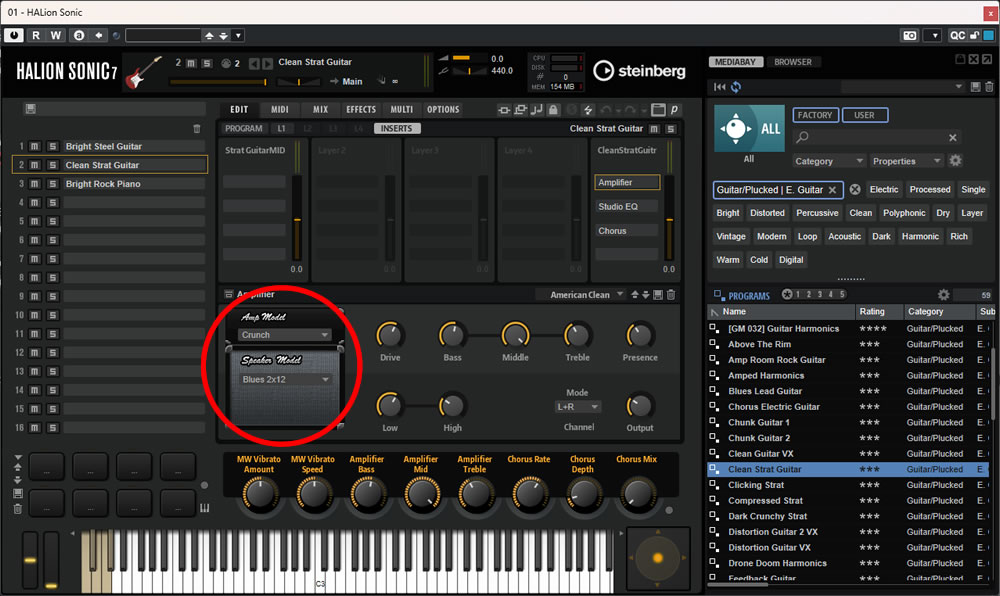Adjust slot level slider under program name

(x=217, y=82)
